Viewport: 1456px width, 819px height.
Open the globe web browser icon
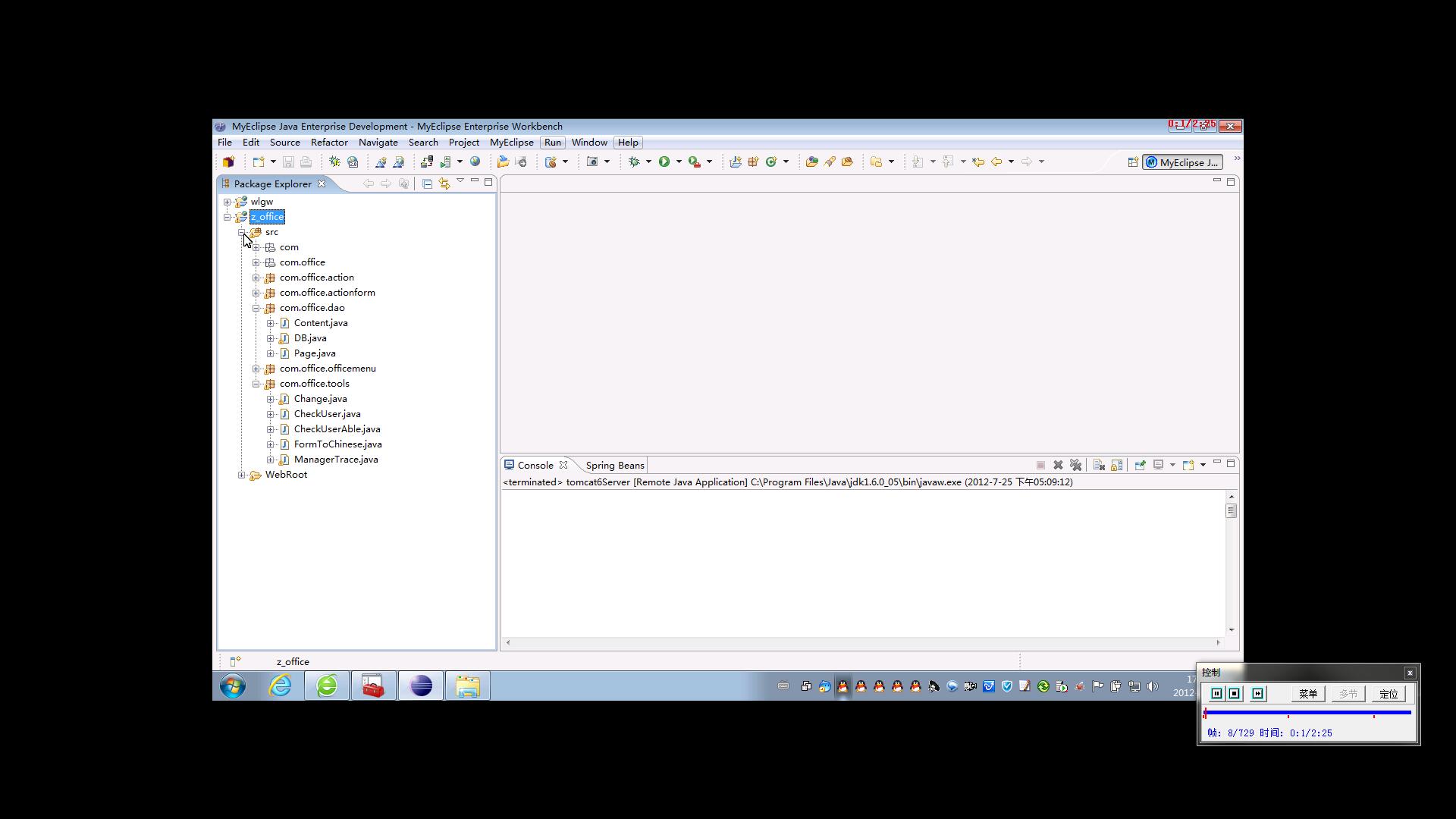(475, 162)
